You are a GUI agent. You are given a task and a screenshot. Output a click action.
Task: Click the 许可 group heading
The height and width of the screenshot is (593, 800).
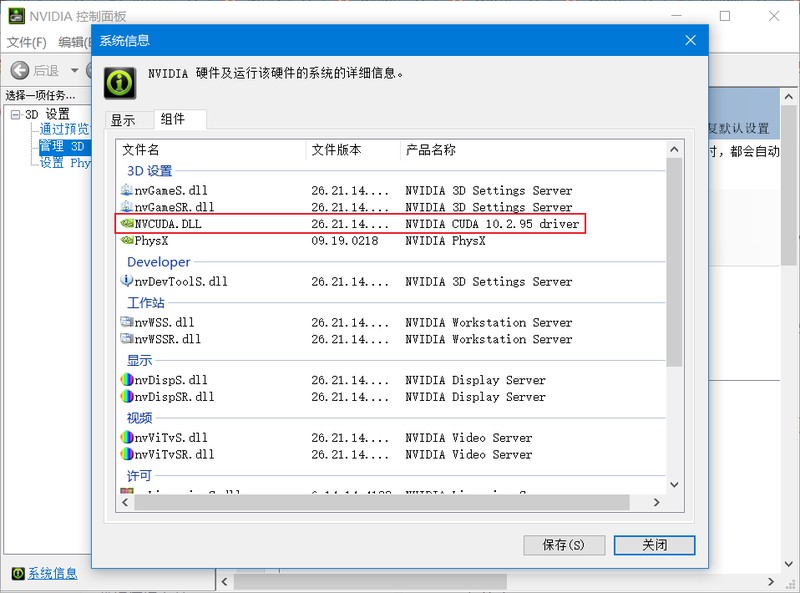139,476
